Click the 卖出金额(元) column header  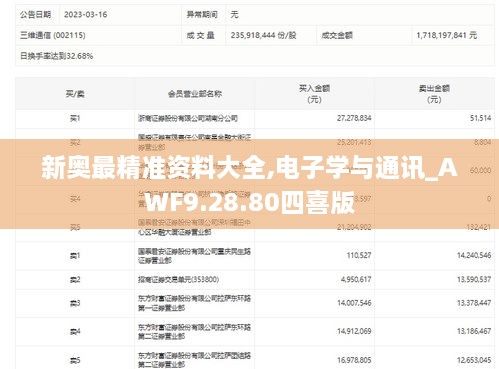click(434, 94)
